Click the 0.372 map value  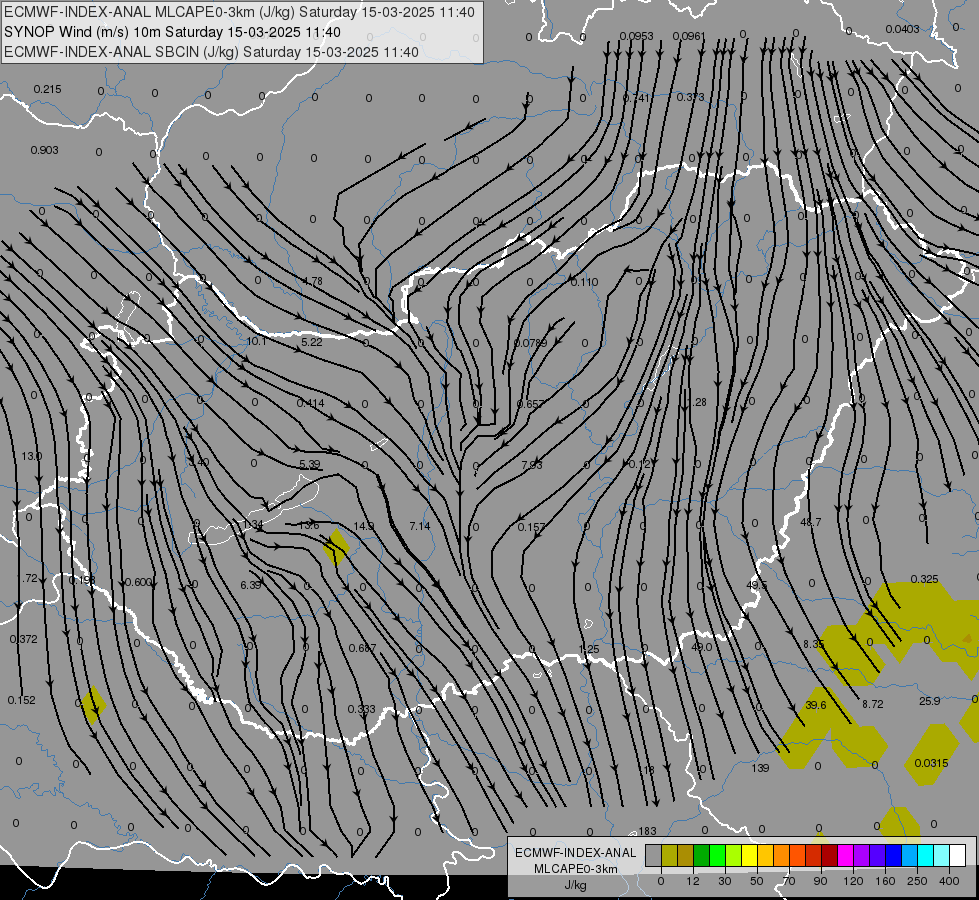point(24,640)
